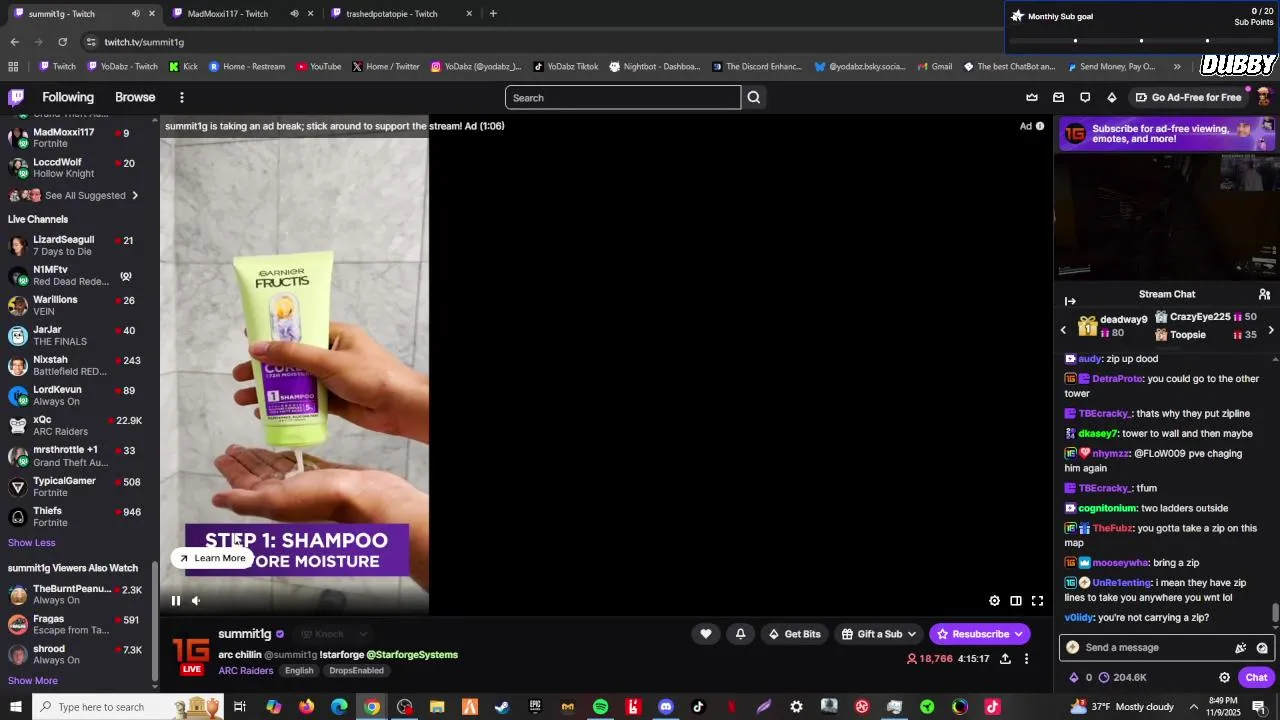The image size is (1280, 720).
Task: Expand viewers also watch with Show More
Action: coord(33,681)
